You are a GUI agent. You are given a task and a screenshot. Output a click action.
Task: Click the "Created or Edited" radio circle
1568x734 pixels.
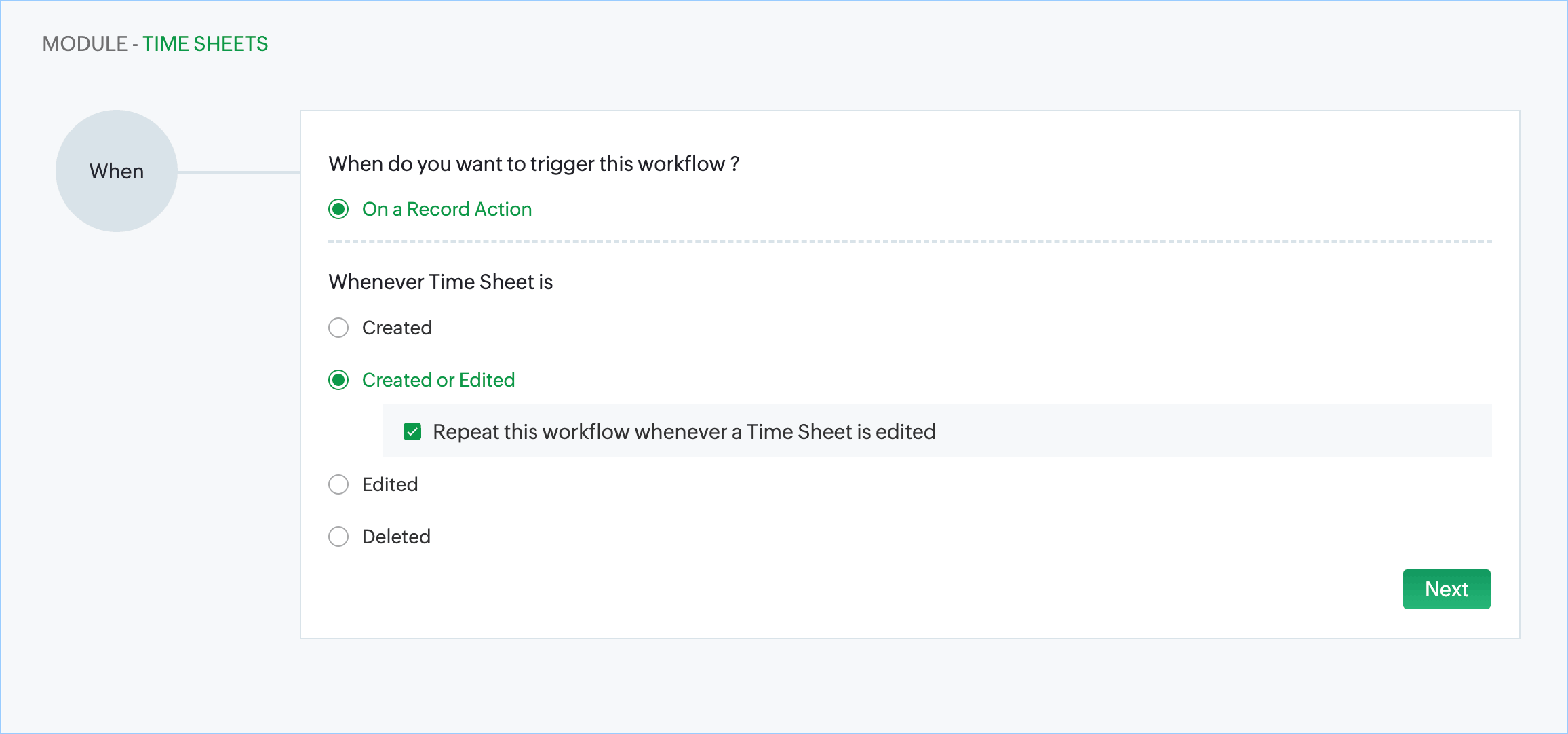338,380
